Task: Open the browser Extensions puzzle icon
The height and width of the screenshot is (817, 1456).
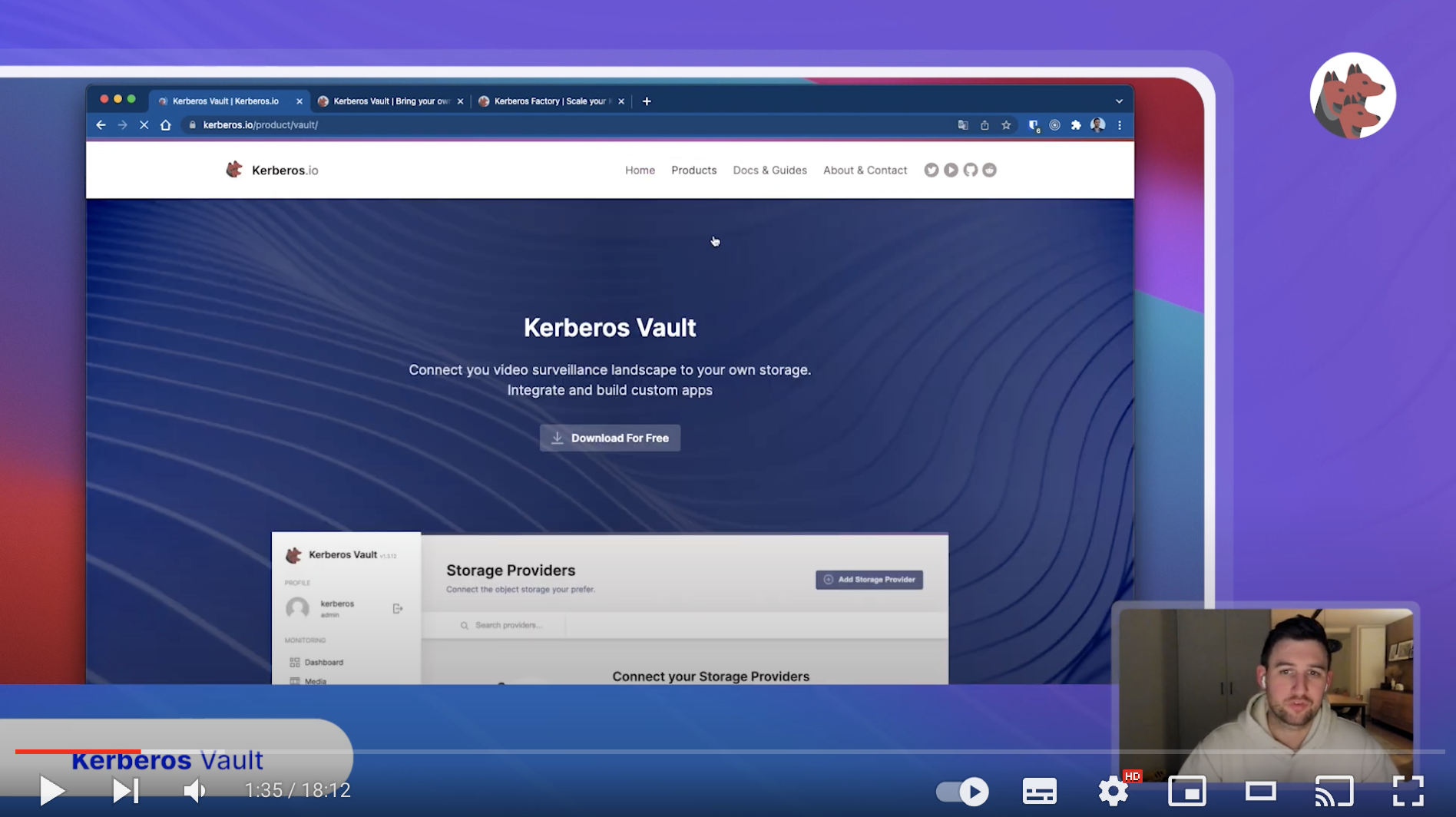Action: [1074, 124]
